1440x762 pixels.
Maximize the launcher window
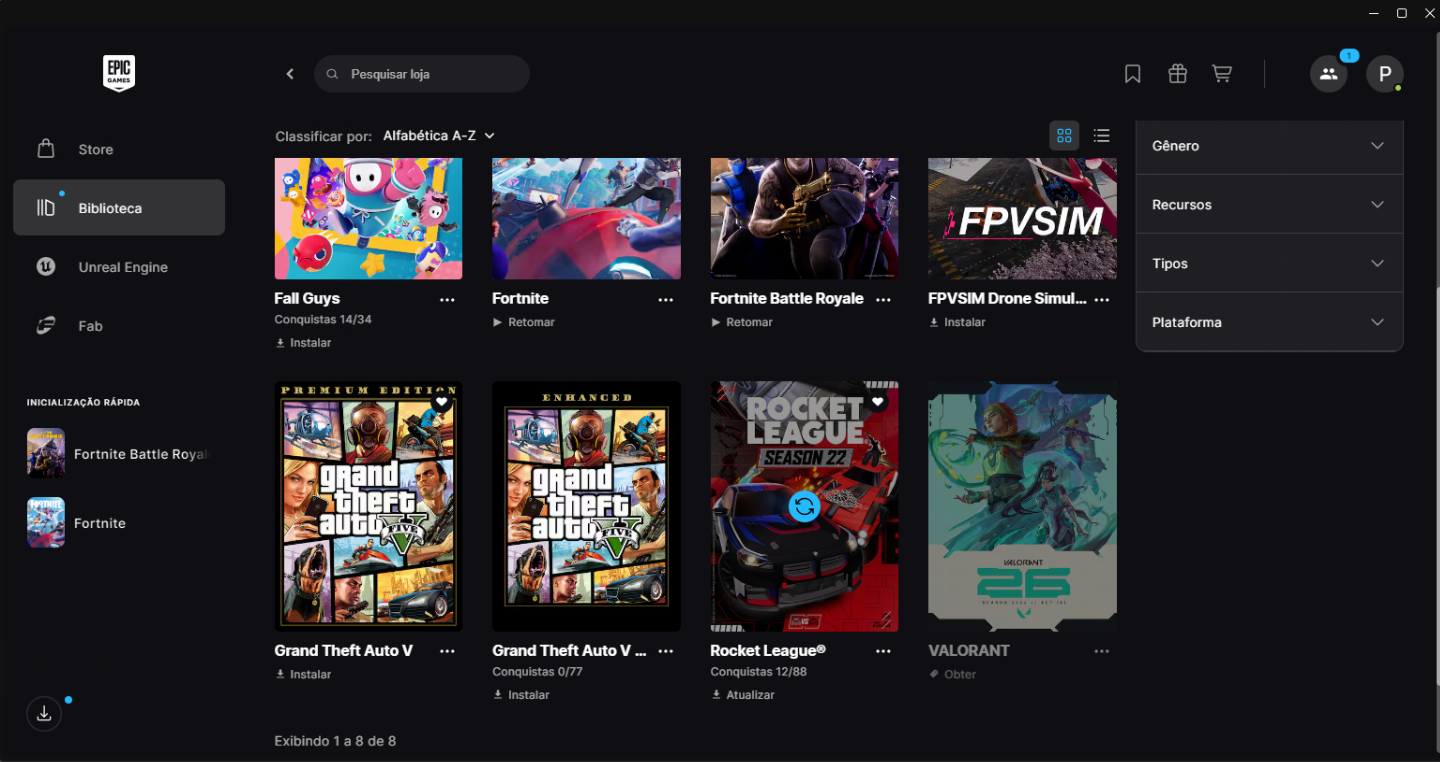click(x=1401, y=13)
